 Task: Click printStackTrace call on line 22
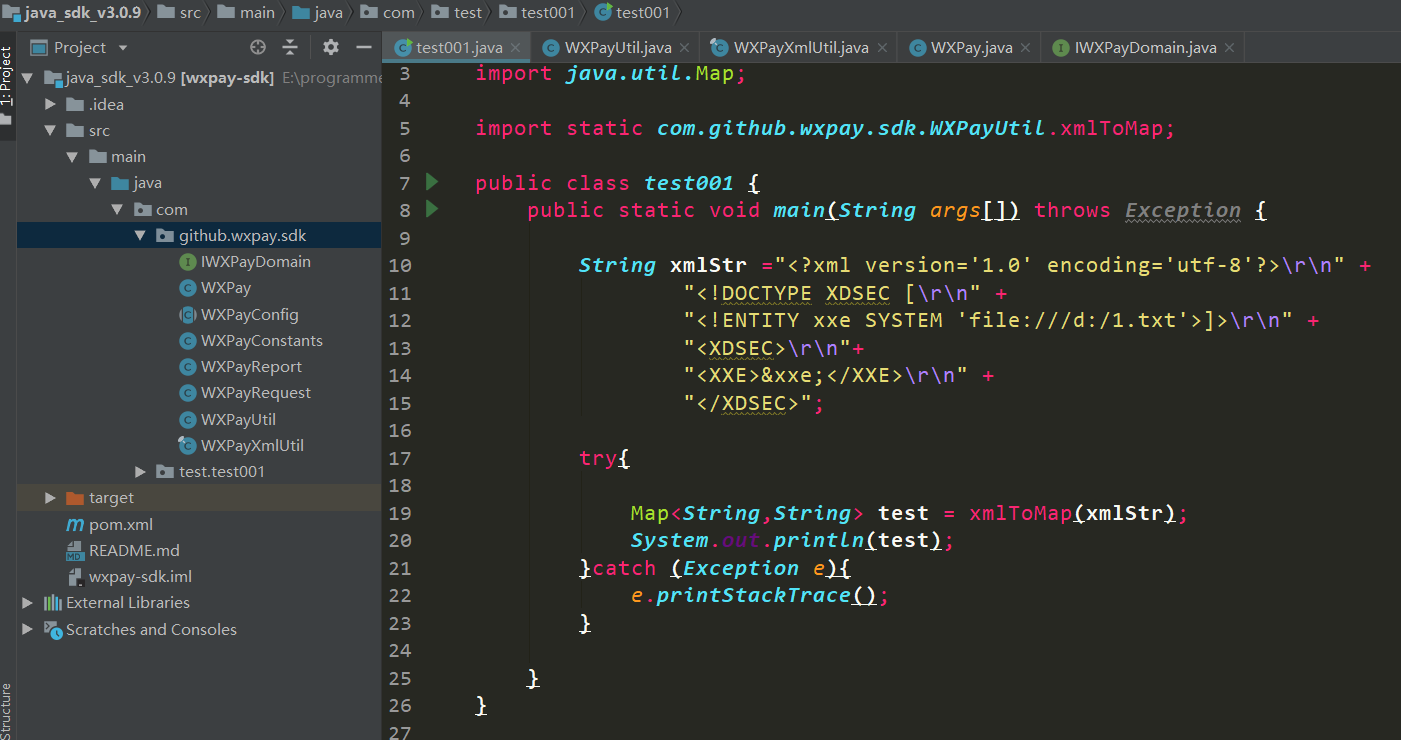pyautogui.click(x=752, y=595)
